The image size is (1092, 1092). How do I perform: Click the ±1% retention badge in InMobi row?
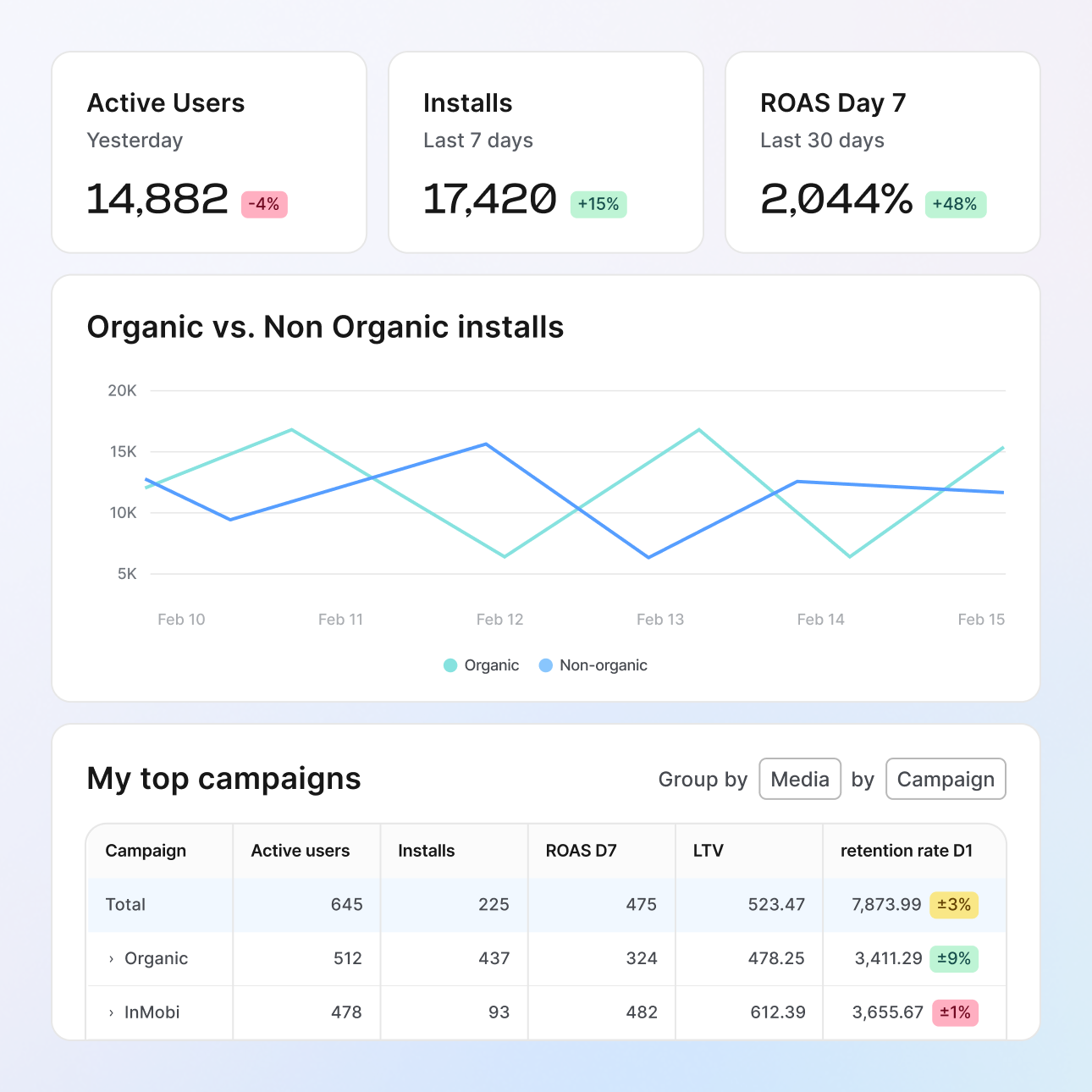(x=955, y=1013)
